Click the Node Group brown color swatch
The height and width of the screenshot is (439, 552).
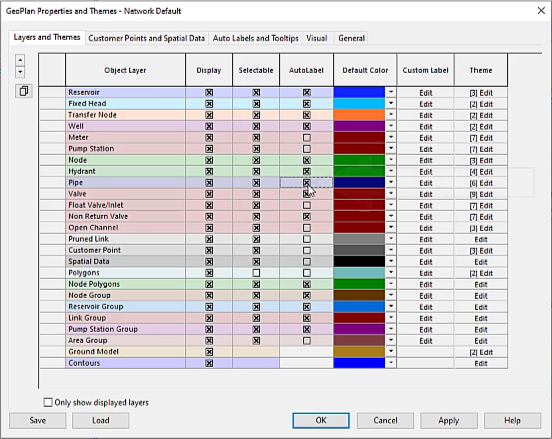[x=359, y=295]
